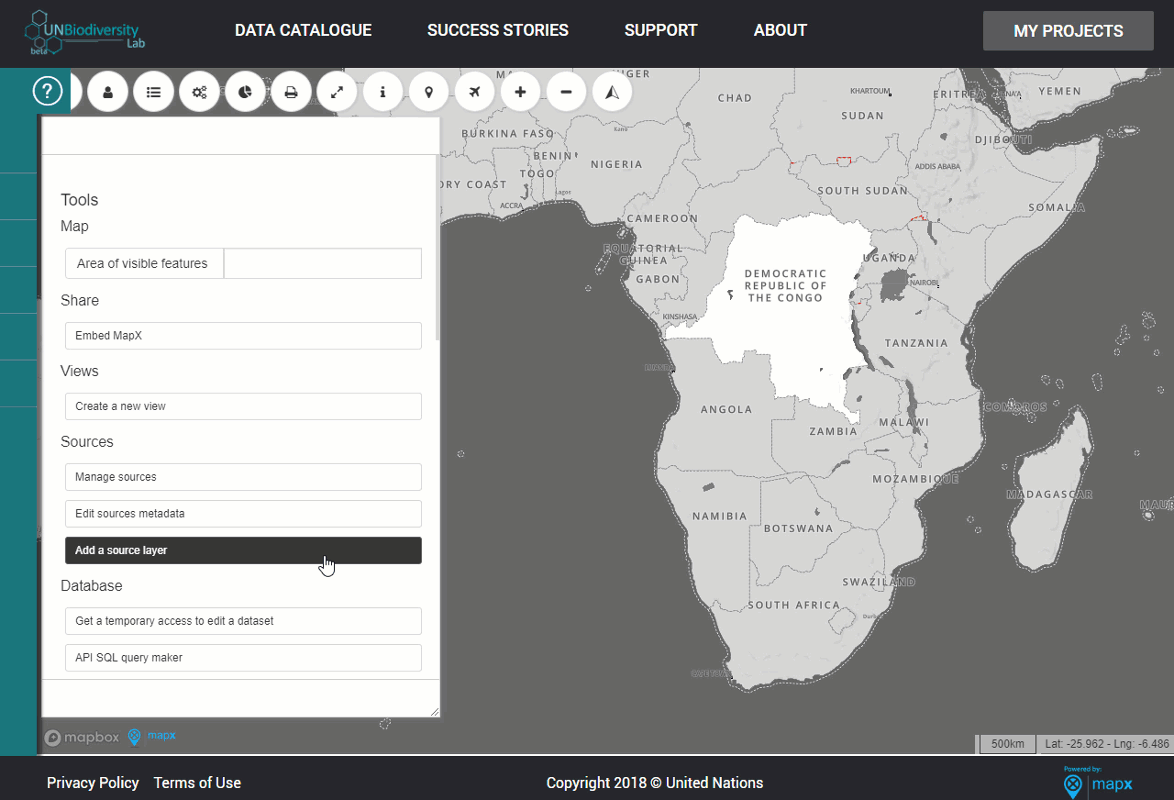Click Edit sources metadata button
1174x800 pixels.
point(243,514)
